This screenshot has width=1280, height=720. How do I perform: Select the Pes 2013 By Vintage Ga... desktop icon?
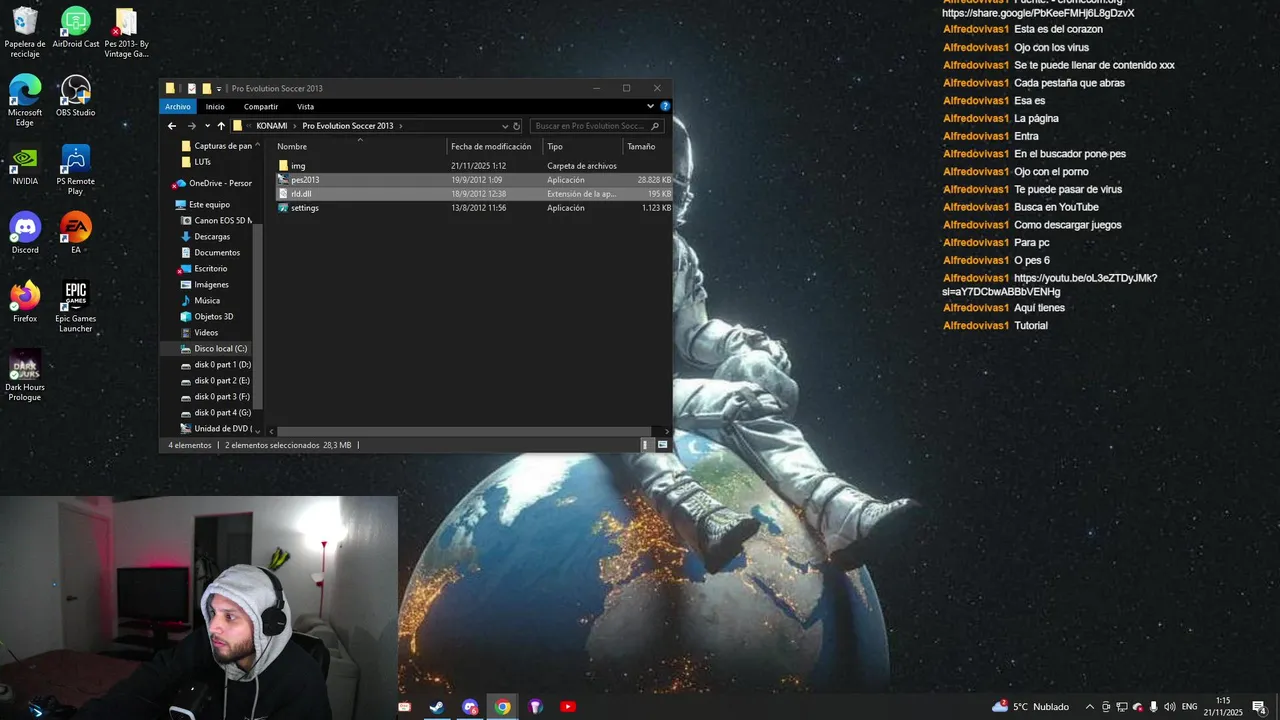(x=126, y=32)
